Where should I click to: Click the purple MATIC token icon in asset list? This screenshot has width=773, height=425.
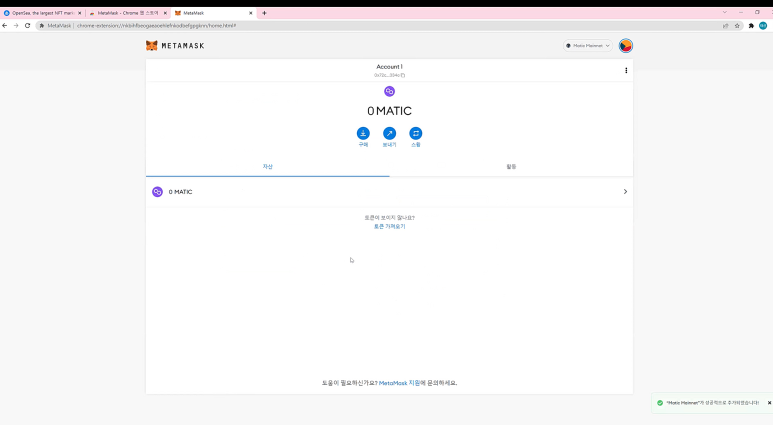pyautogui.click(x=157, y=192)
